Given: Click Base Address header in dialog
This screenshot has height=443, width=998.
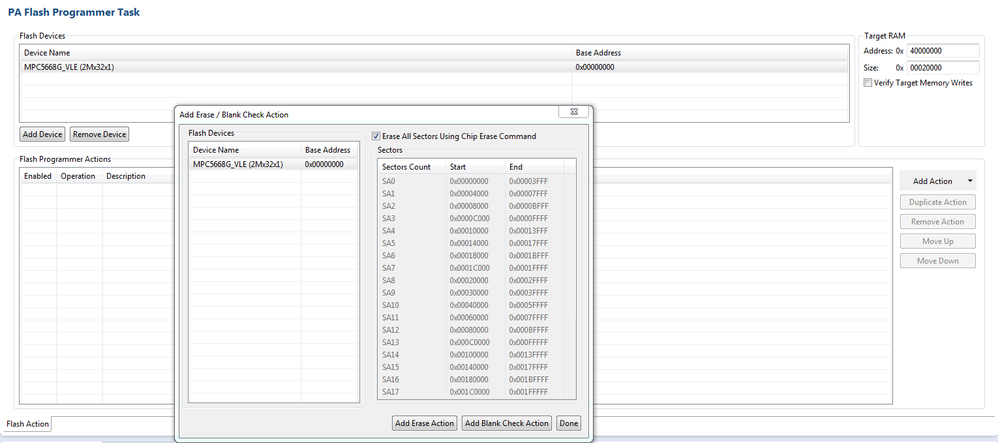Looking at the screenshot, I should pyautogui.click(x=330, y=150).
